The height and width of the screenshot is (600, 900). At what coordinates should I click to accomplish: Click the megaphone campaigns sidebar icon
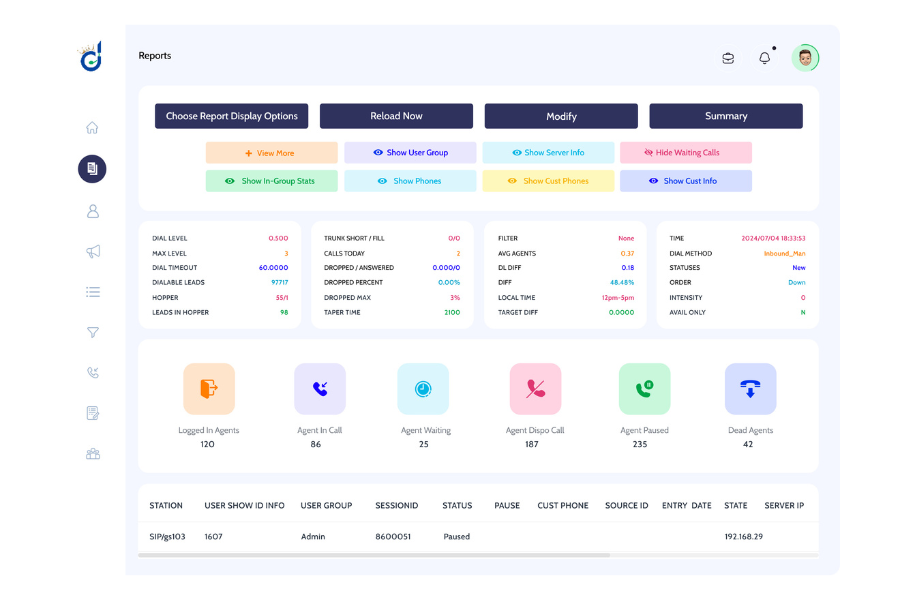coord(92,252)
